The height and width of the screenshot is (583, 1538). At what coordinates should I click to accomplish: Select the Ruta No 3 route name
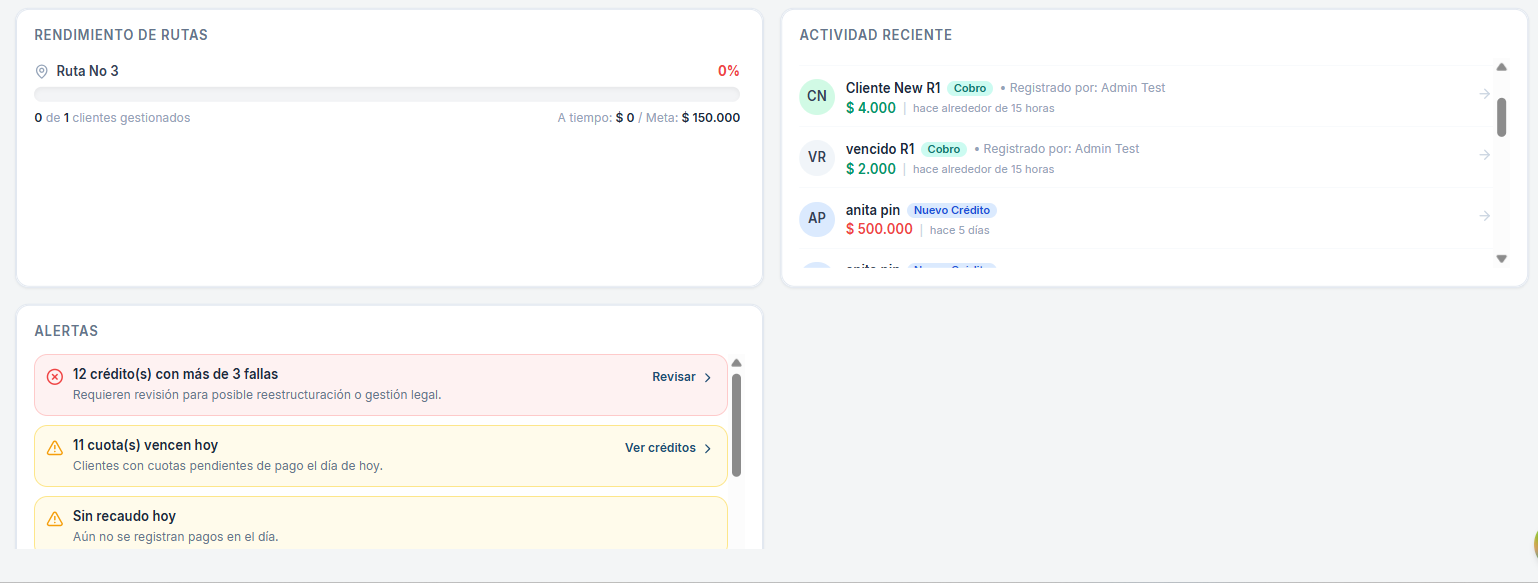point(87,71)
